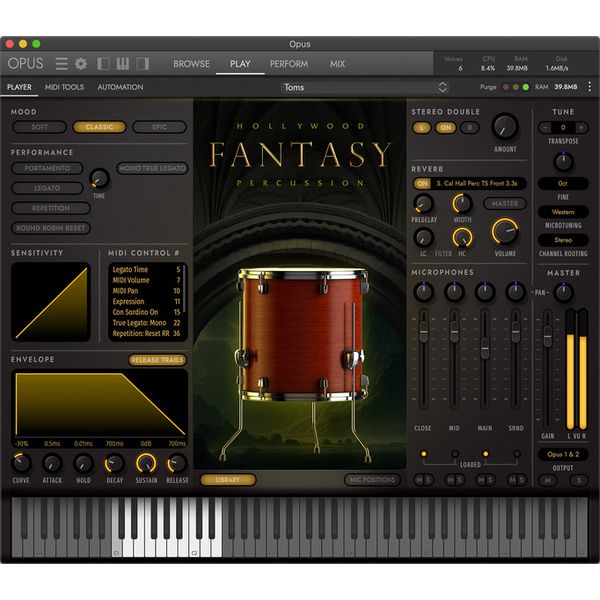Click the envelope Curve knob
600x600 pixels.
tap(21, 463)
